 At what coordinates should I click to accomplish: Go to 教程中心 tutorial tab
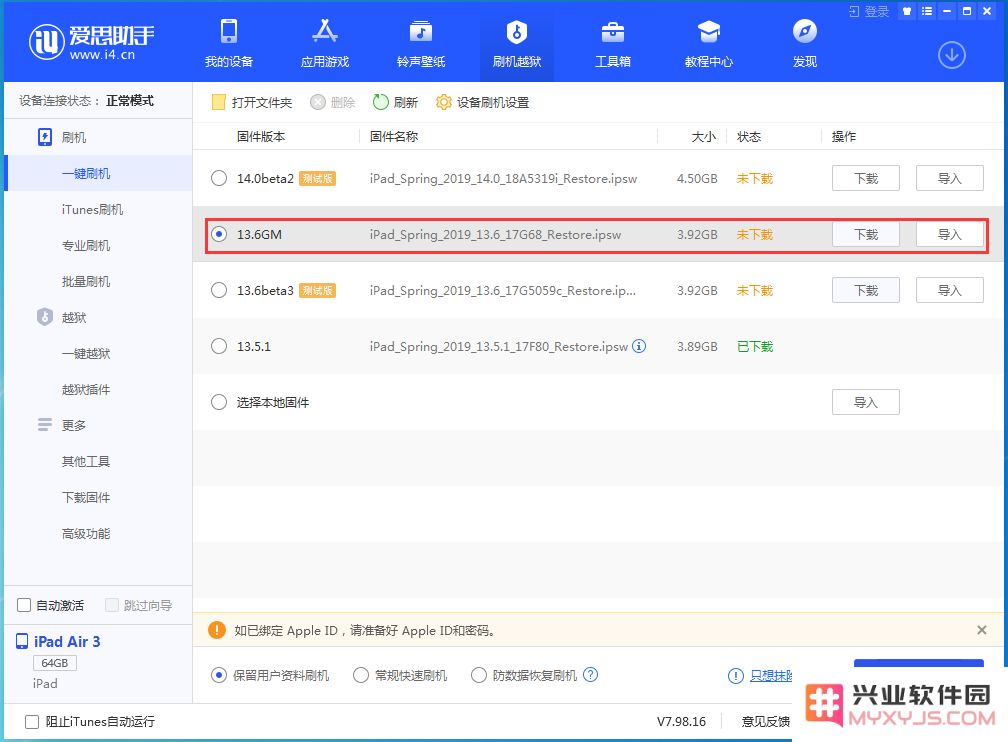coord(708,43)
